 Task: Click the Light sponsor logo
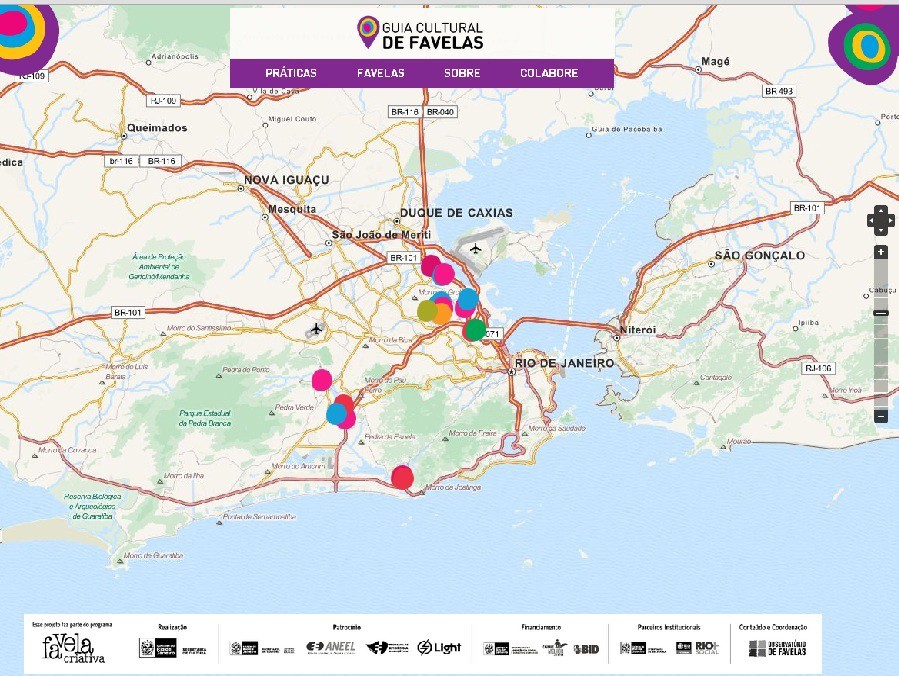(x=439, y=647)
